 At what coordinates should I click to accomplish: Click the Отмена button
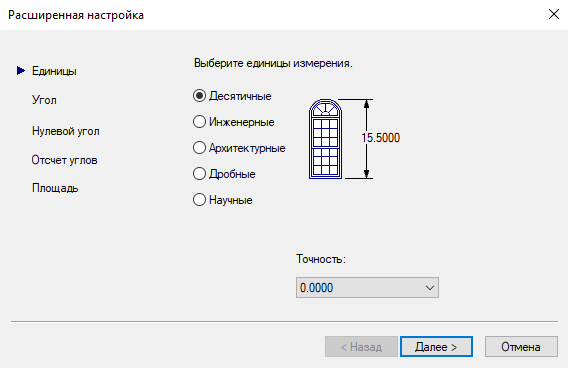tap(521, 347)
